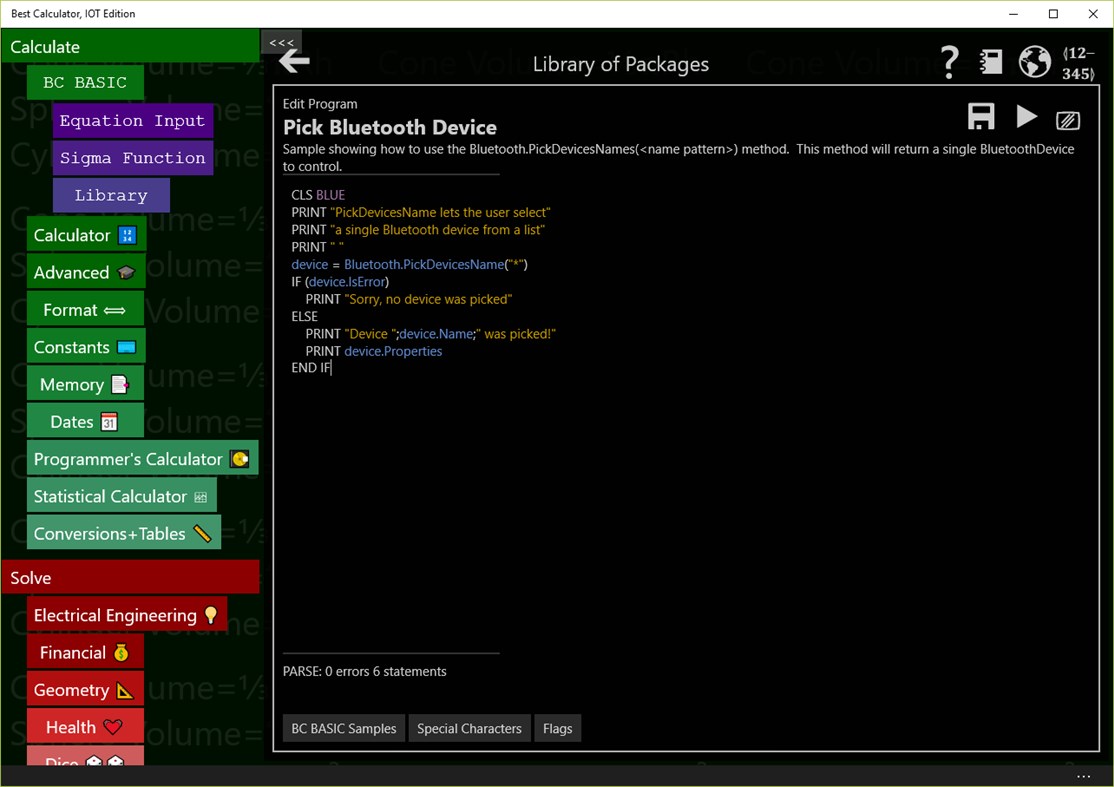Collapse the sidebar with the <<< chevron
The height and width of the screenshot is (787, 1114).
(282, 43)
